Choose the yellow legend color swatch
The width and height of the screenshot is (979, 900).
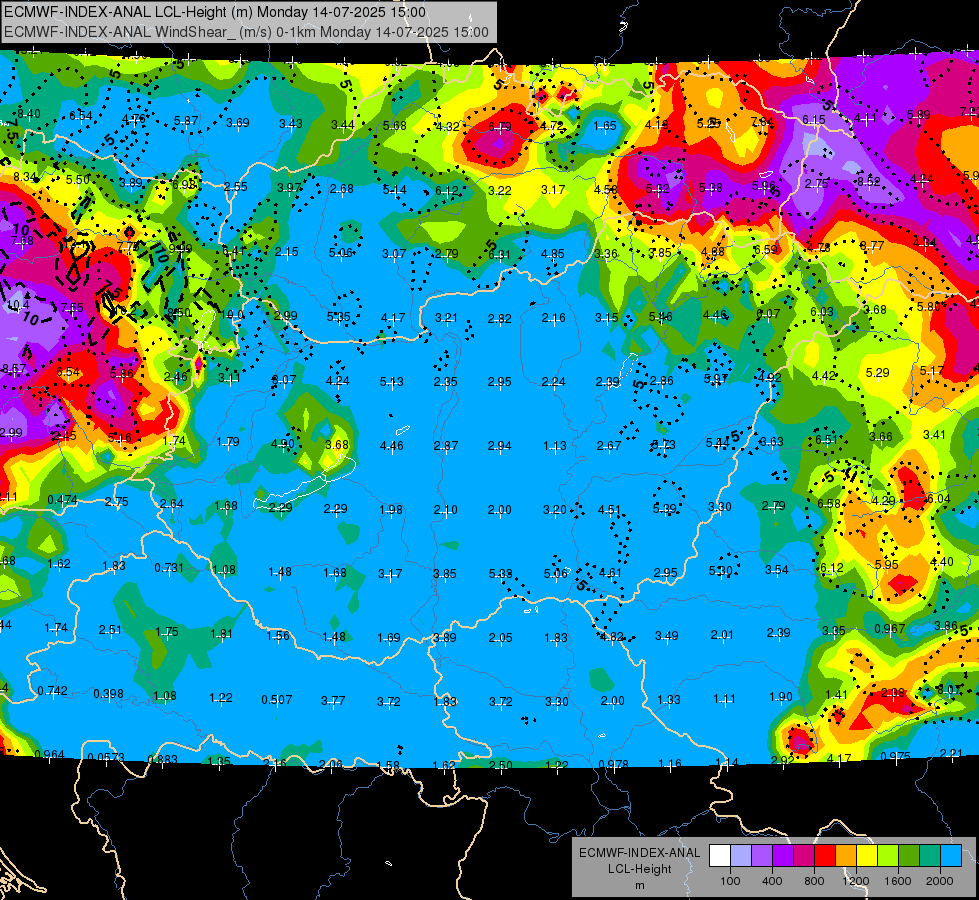[867, 856]
